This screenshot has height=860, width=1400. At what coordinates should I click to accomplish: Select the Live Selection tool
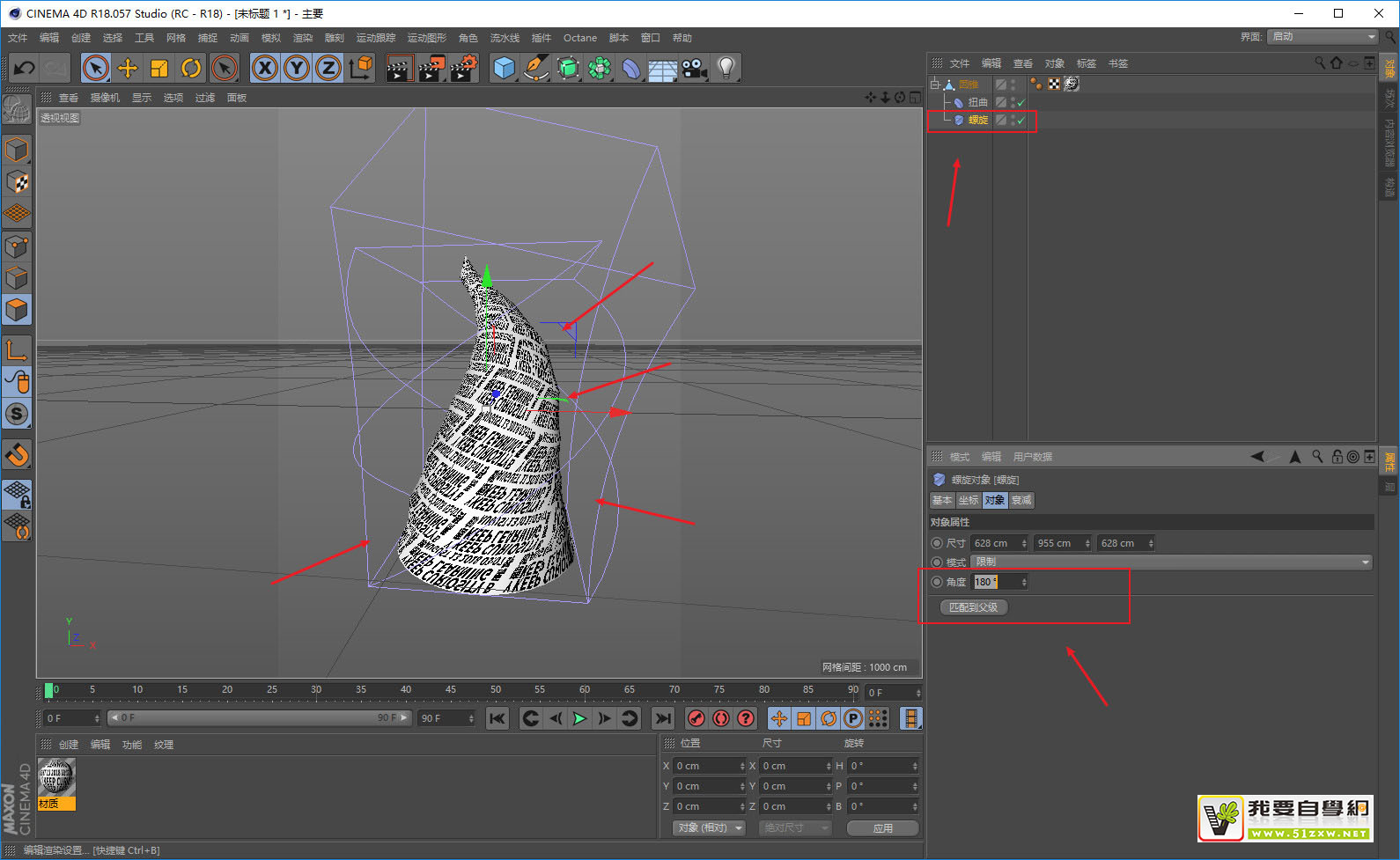(96, 68)
